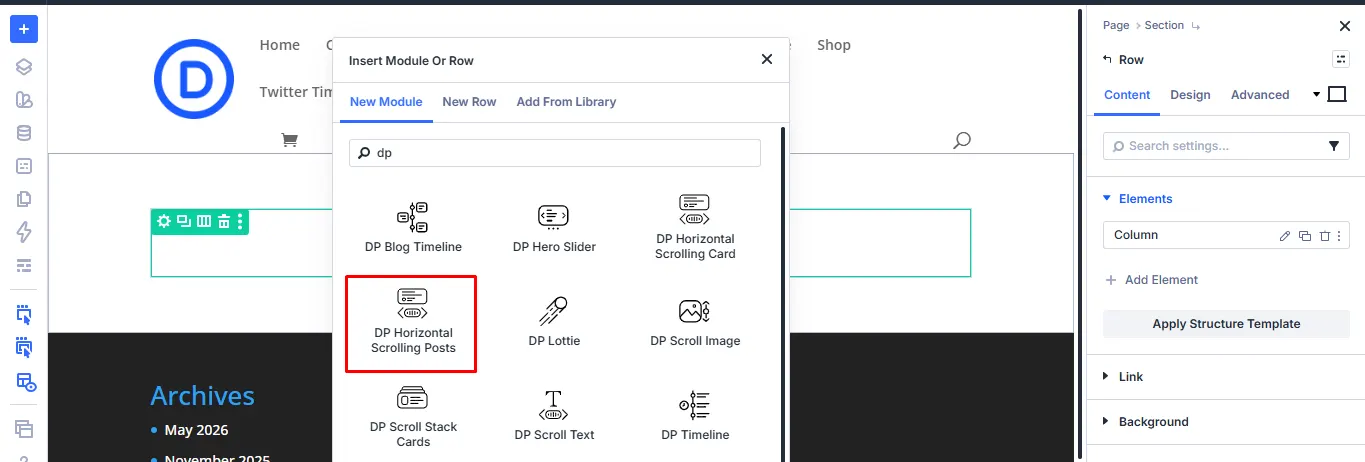1365x462 pixels.
Task: Delete the Column element
Action: [1324, 236]
